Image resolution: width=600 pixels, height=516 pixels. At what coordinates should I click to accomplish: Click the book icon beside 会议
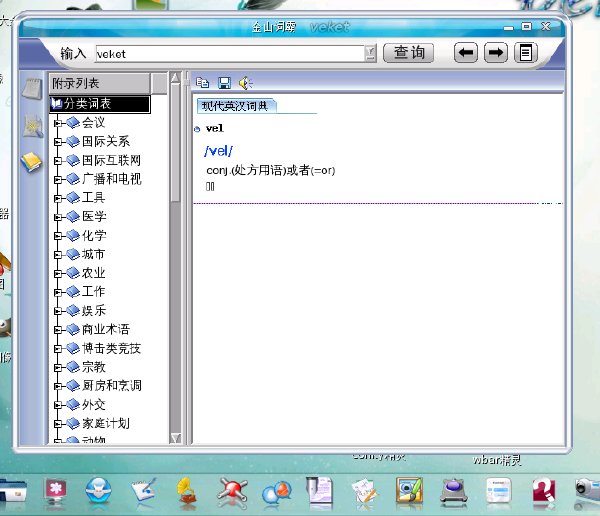click(73, 122)
